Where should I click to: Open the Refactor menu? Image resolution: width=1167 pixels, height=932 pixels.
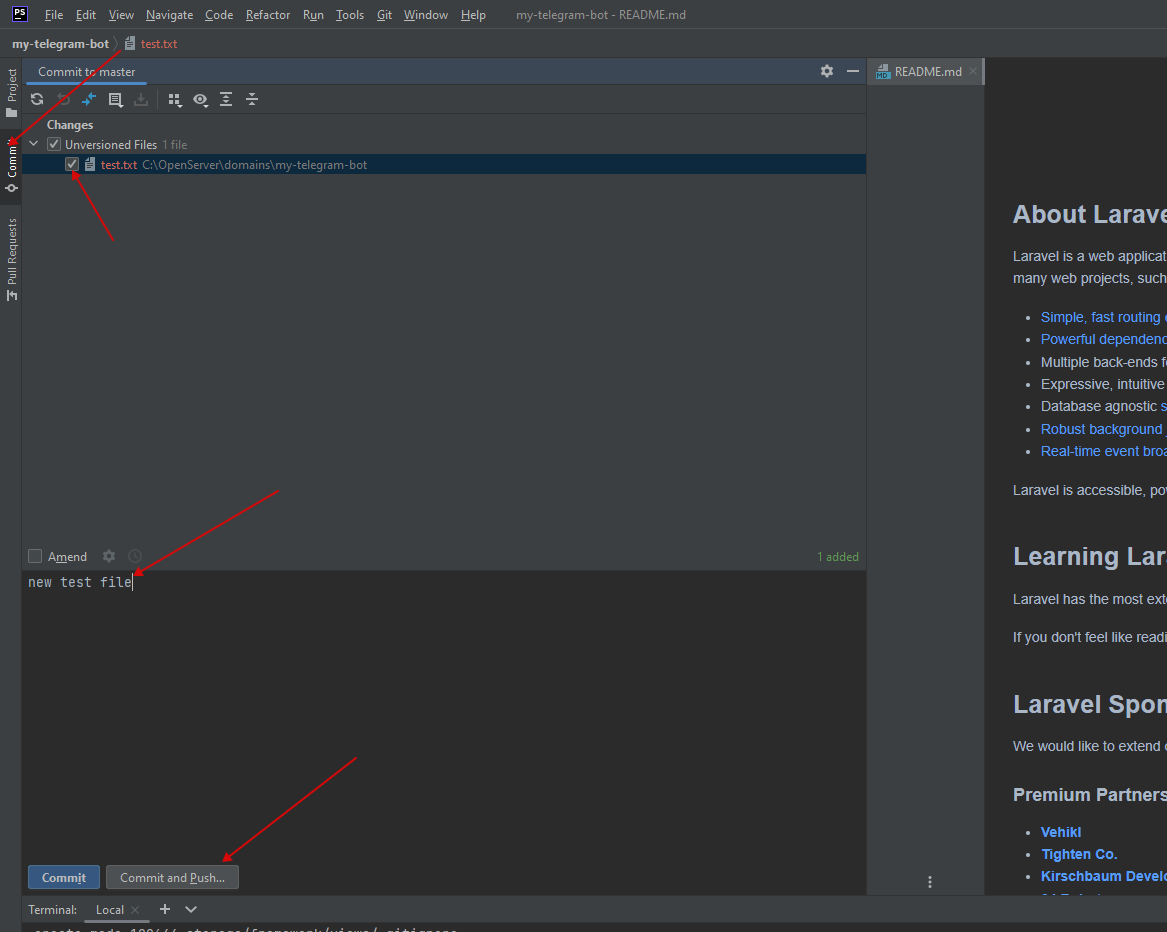point(268,15)
